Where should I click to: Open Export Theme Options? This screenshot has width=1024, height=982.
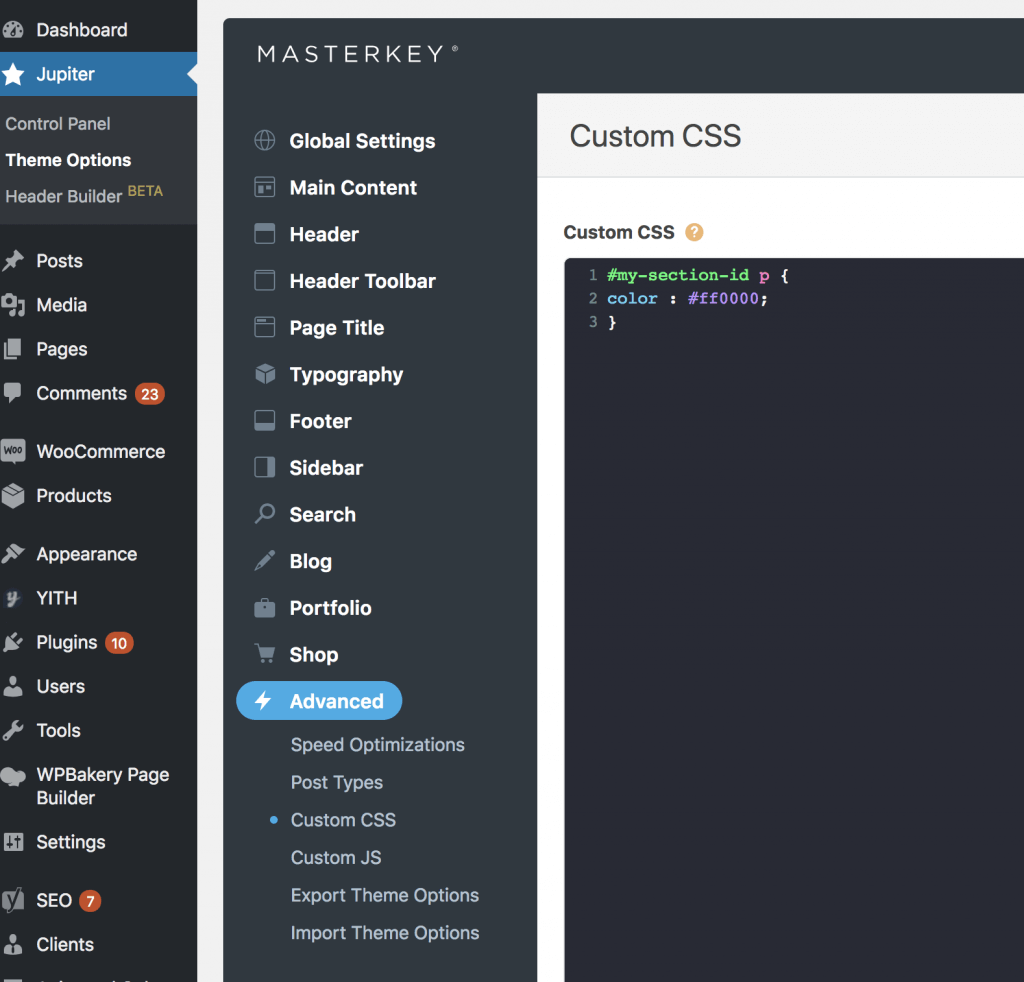pos(384,895)
